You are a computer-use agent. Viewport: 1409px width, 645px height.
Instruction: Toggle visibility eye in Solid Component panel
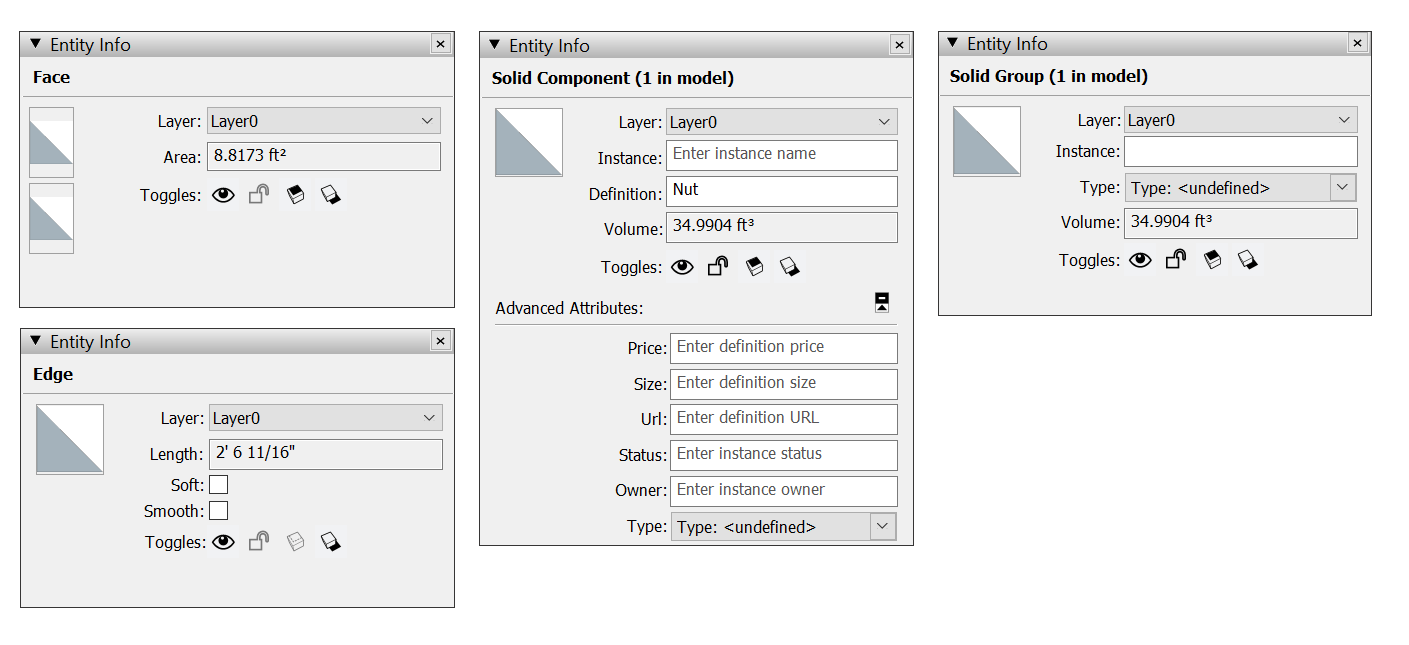pos(682,267)
